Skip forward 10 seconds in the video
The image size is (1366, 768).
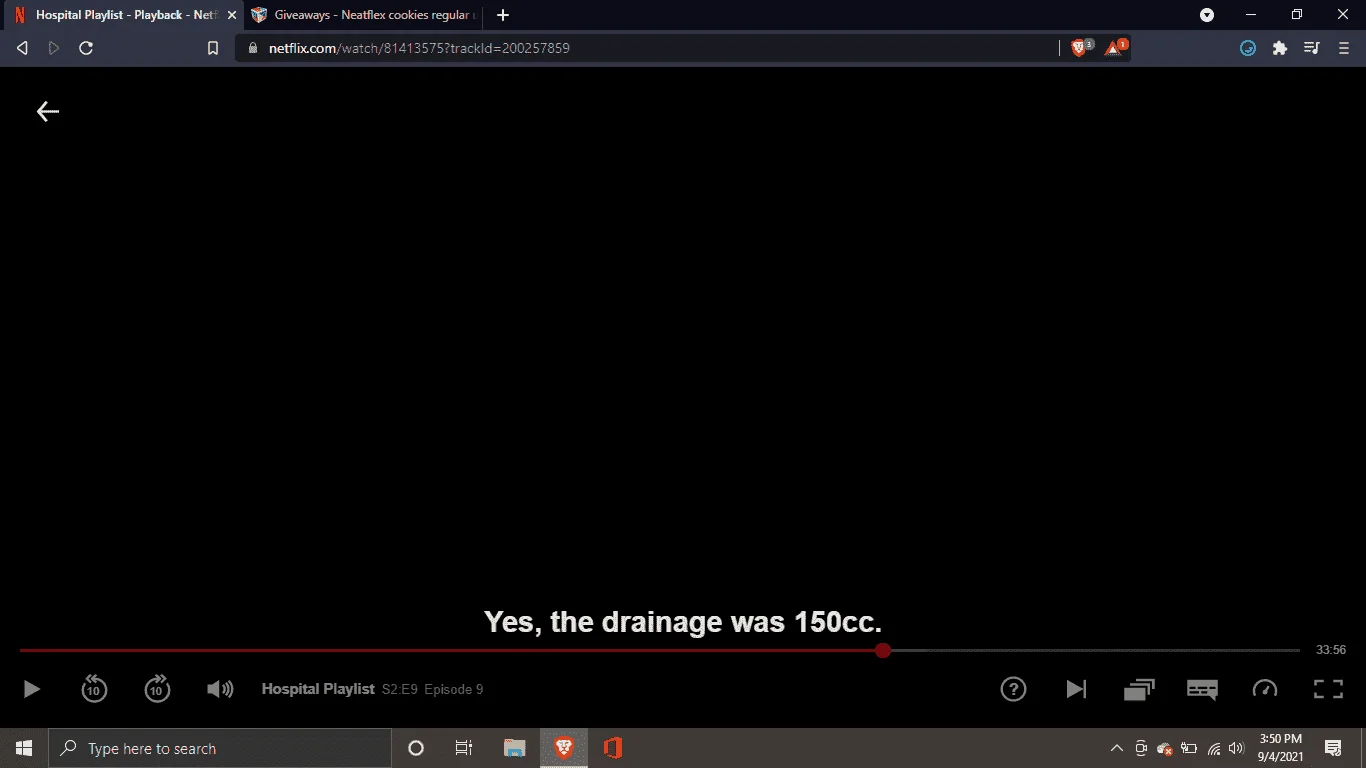(157, 688)
